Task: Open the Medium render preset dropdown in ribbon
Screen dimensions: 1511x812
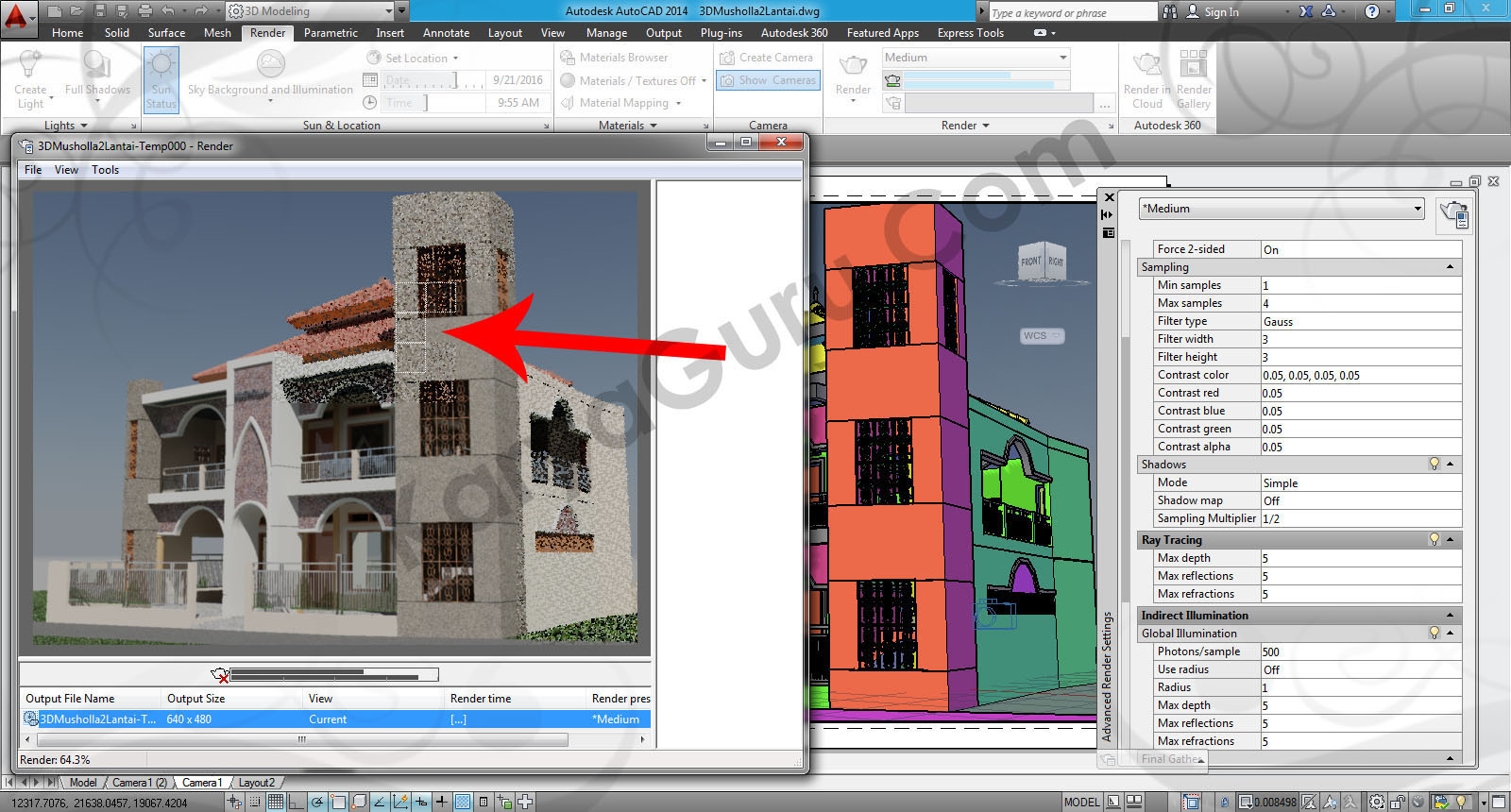Action: (976, 58)
